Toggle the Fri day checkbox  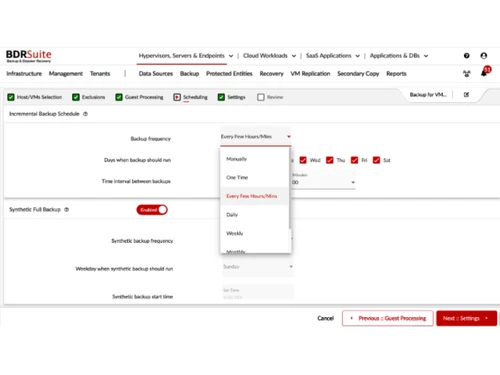point(354,160)
